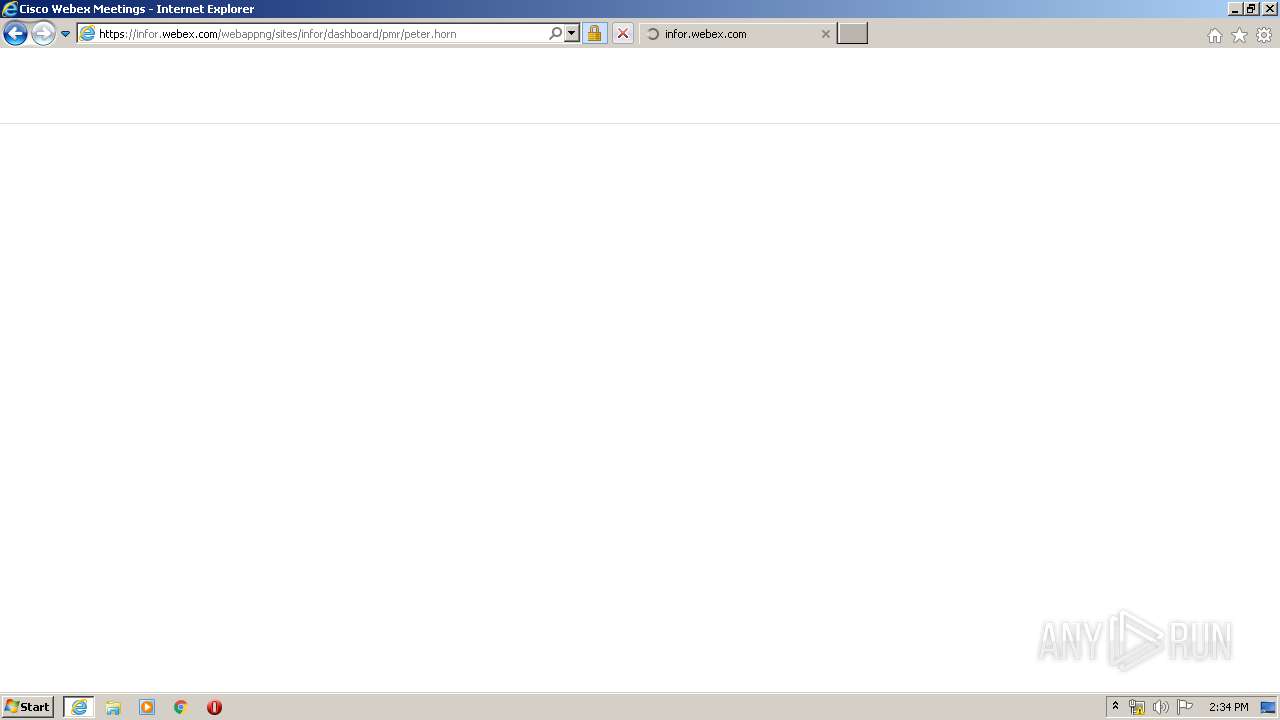The height and width of the screenshot is (720, 1280).
Task: Click the Show Desktop button
Action: [x=1268, y=707]
